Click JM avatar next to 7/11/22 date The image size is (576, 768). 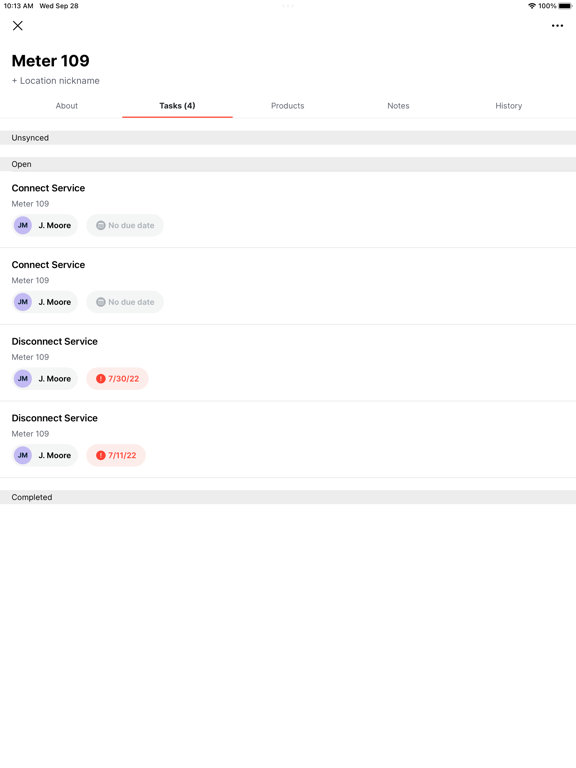pyautogui.click(x=23, y=456)
